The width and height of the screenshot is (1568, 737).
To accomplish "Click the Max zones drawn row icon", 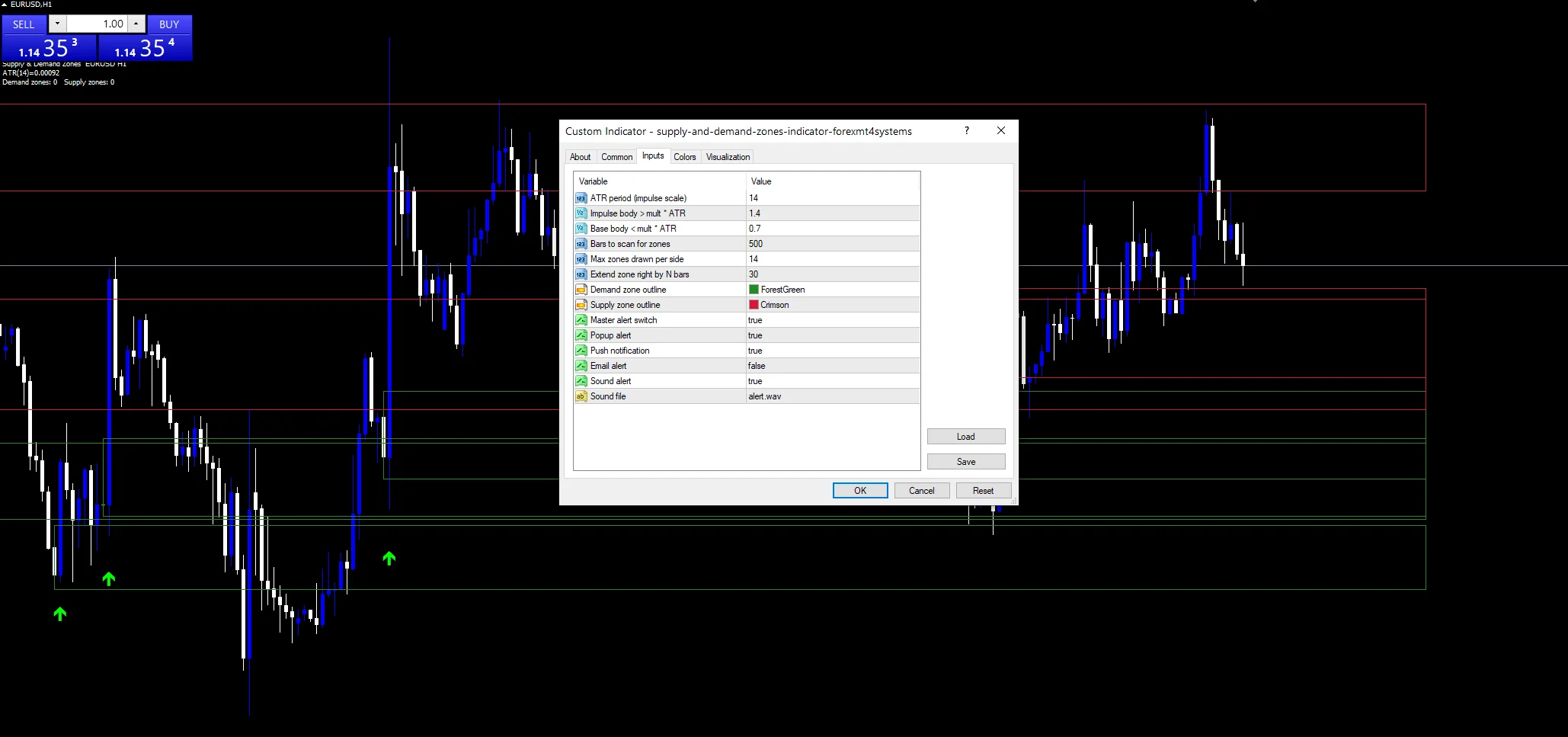I will point(581,259).
